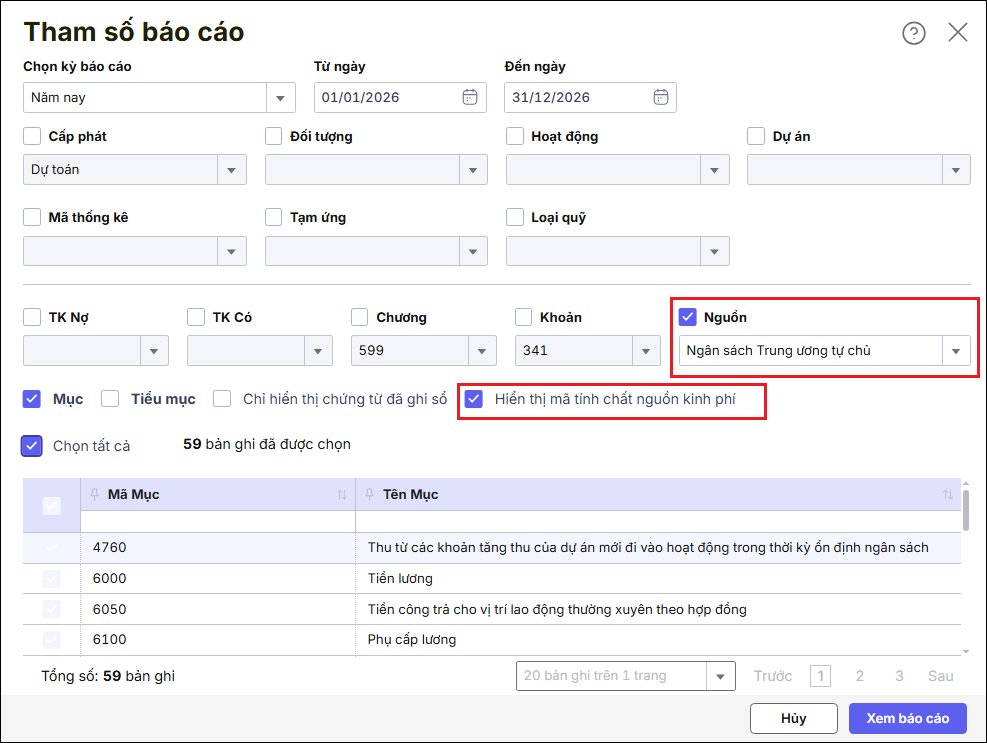
Task: Expand the Mã thống kê dropdown
Action: coord(232,251)
